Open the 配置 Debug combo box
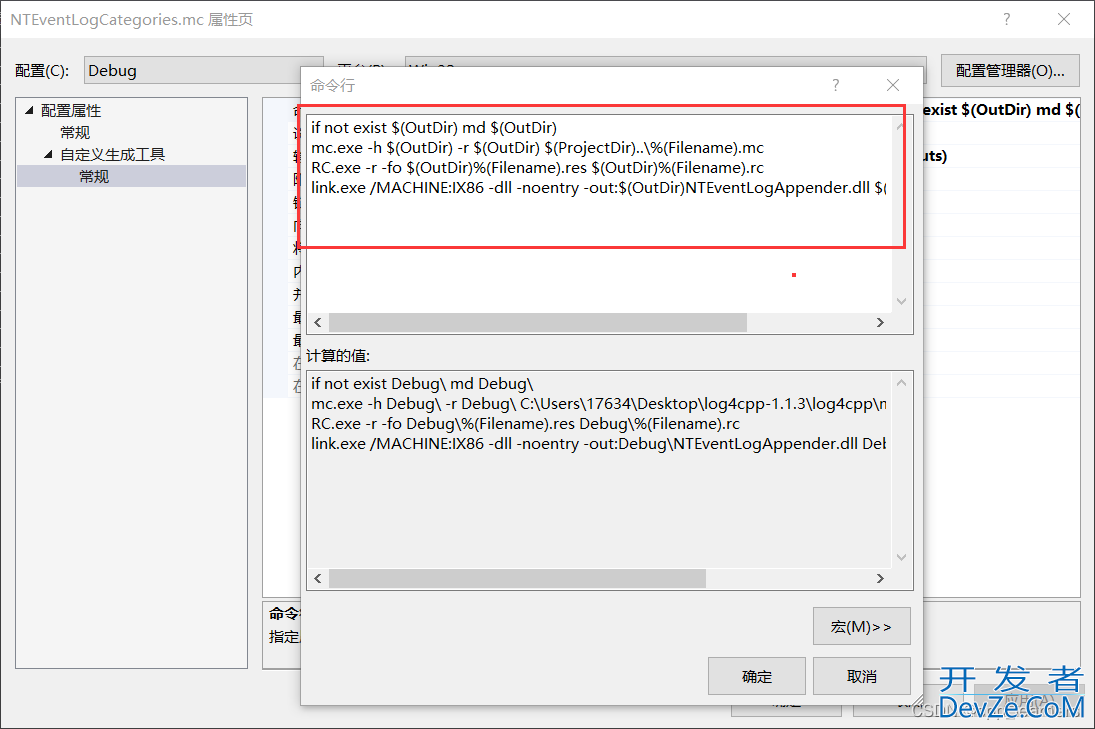Screen dimensions: 1095x729 click(x=203, y=71)
